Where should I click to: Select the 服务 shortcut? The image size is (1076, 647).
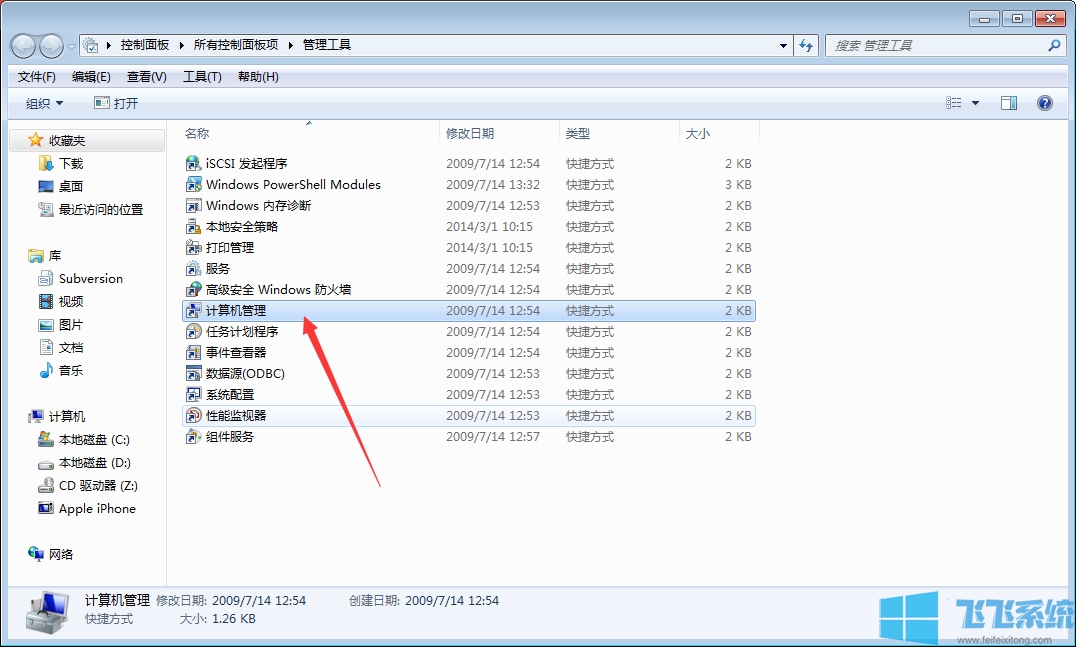pyautogui.click(x=211, y=268)
